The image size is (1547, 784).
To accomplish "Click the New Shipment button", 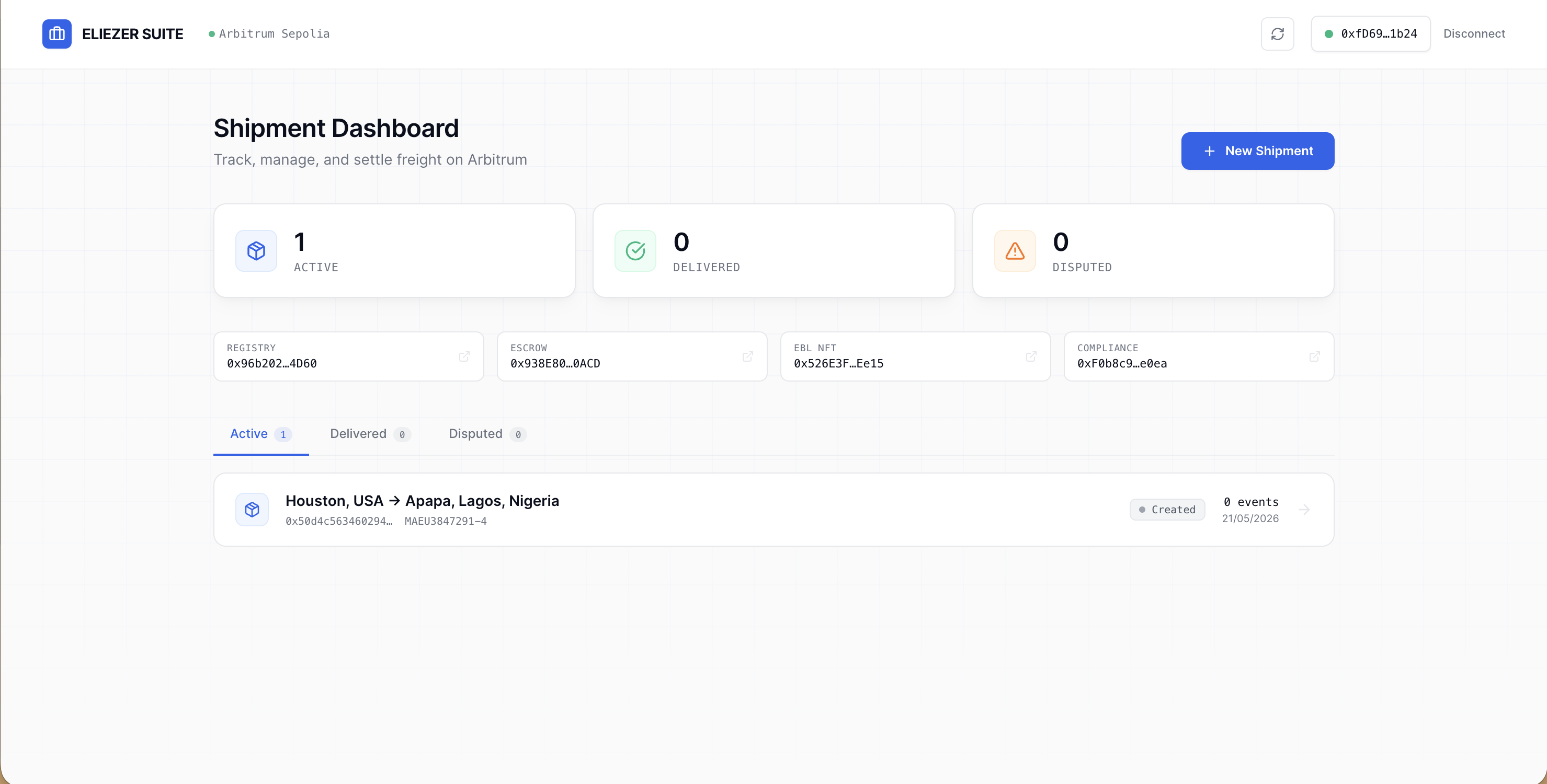I will 1258,151.
